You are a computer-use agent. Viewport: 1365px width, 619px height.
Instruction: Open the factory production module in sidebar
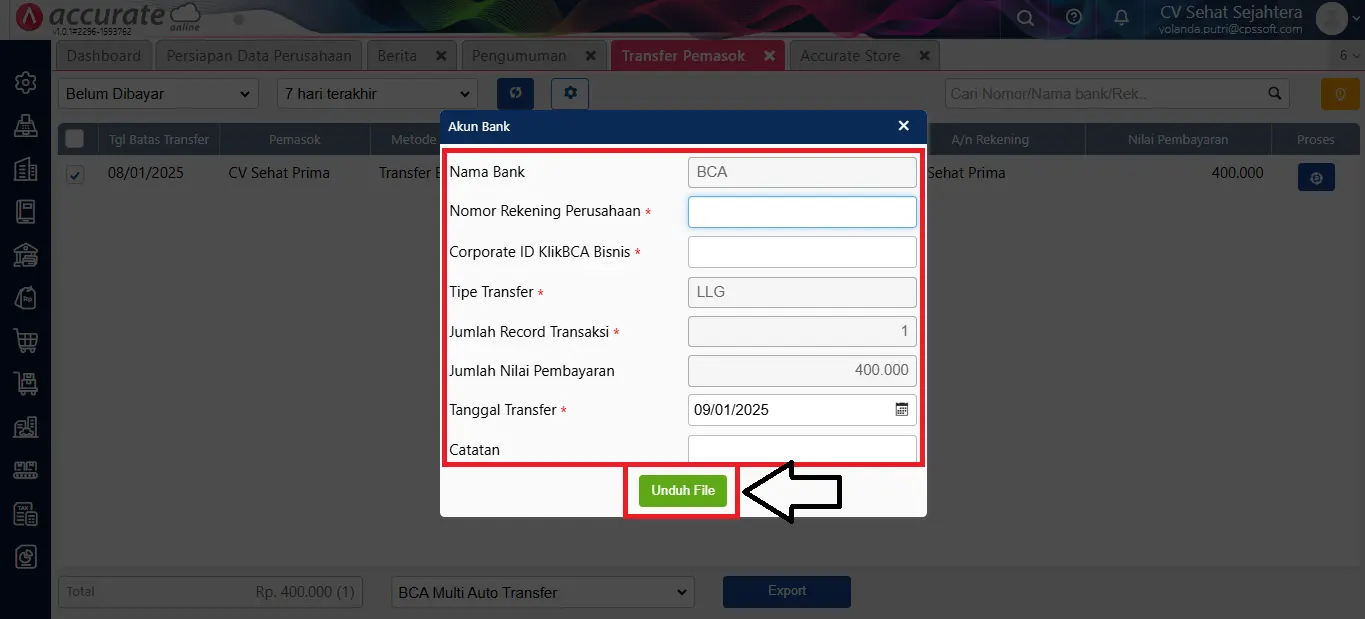point(25,470)
